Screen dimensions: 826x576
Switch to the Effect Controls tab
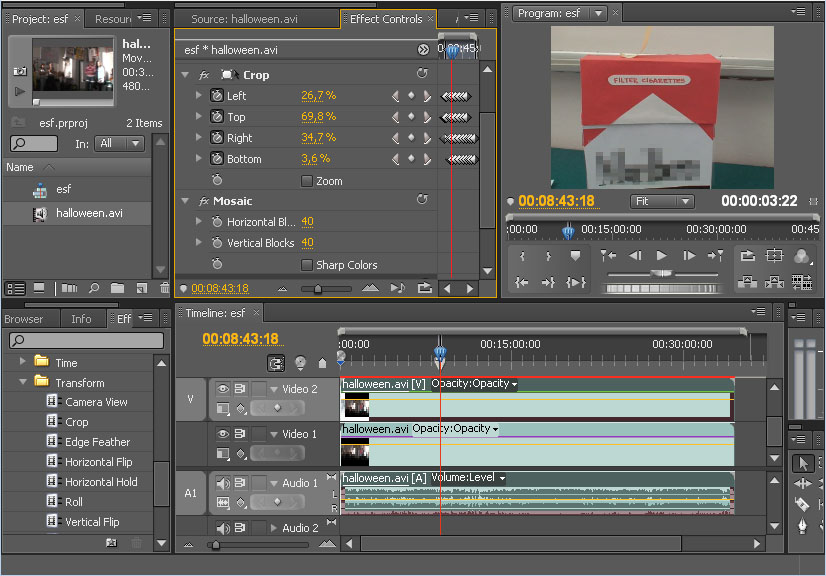386,19
